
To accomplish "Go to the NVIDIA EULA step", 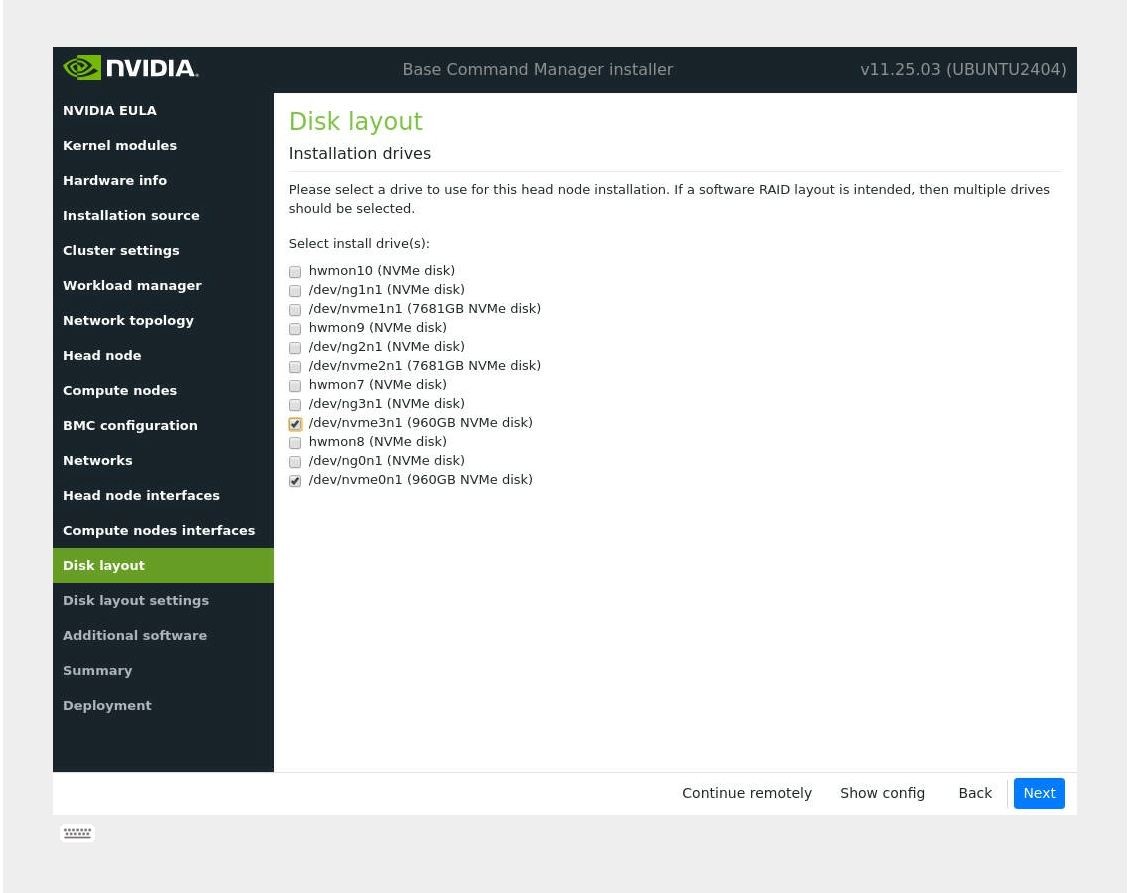I will (110, 110).
